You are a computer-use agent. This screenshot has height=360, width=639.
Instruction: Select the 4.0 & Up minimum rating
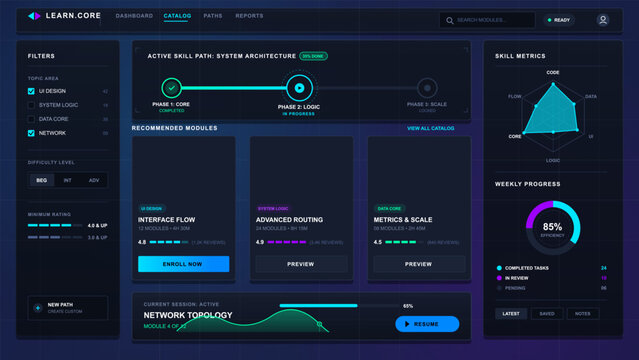pyautogui.click(x=68, y=225)
